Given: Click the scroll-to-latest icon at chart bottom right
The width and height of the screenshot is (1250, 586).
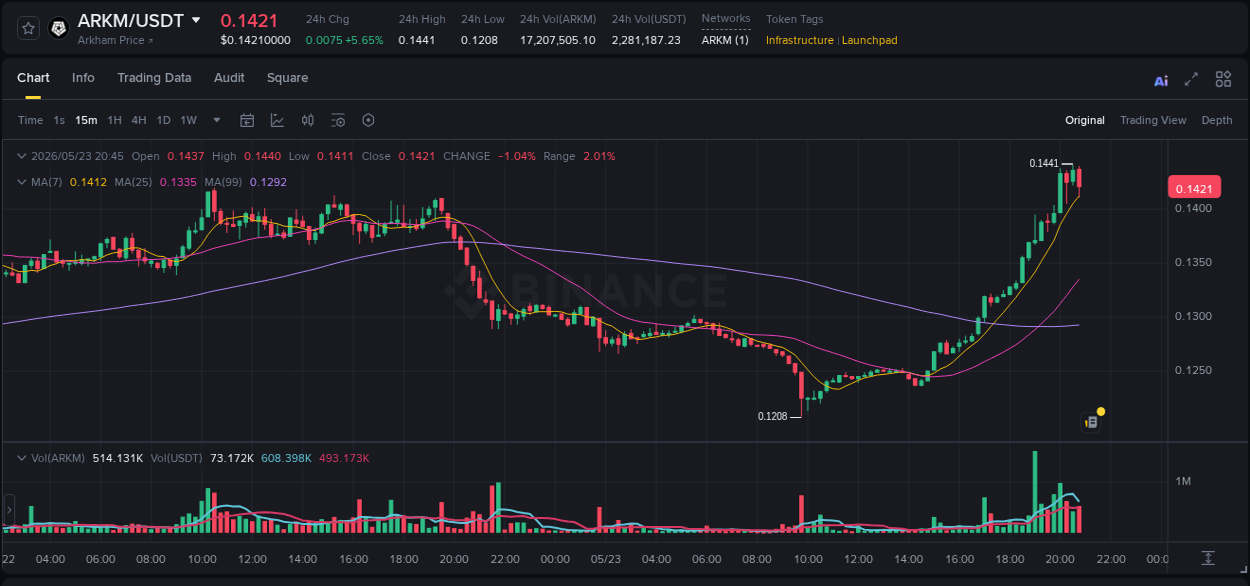Looking at the screenshot, I should tap(1208, 557).
